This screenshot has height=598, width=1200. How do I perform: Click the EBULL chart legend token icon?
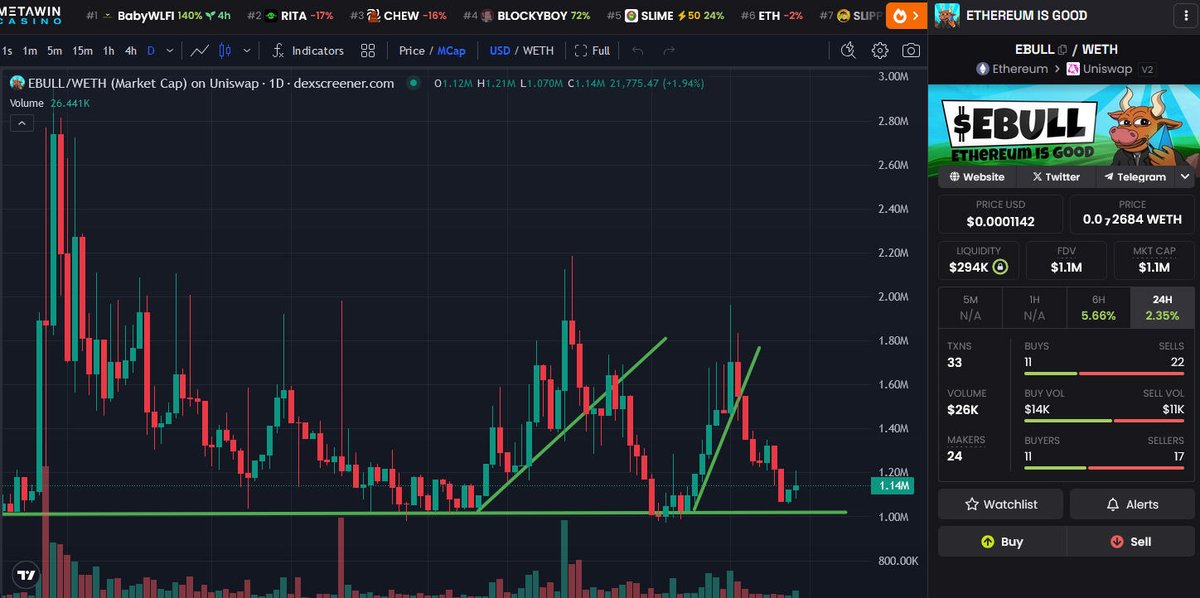pos(17,83)
